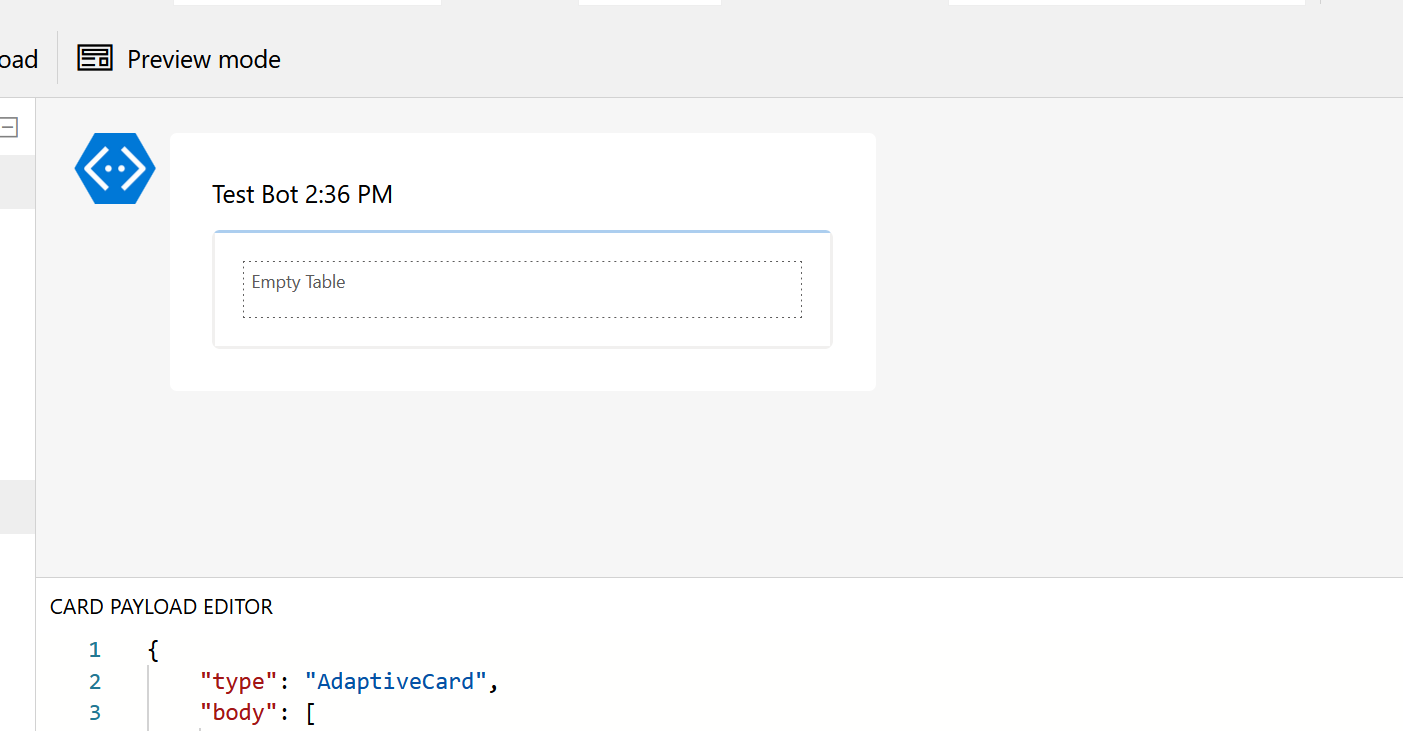The image size is (1403, 731).
Task: Click line number 3 in the gutter
Action: [x=94, y=713]
